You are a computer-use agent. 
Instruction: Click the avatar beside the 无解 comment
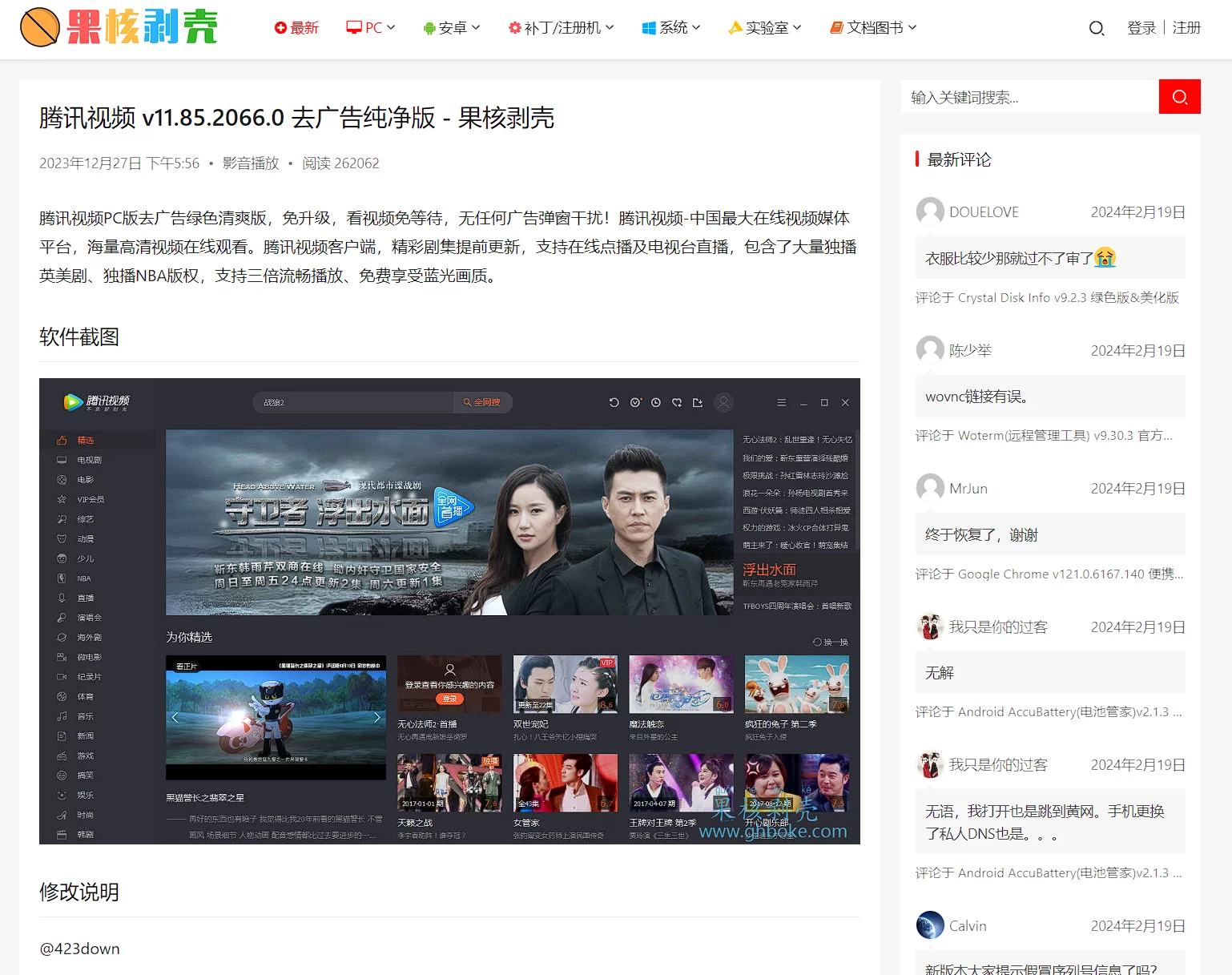(x=929, y=626)
